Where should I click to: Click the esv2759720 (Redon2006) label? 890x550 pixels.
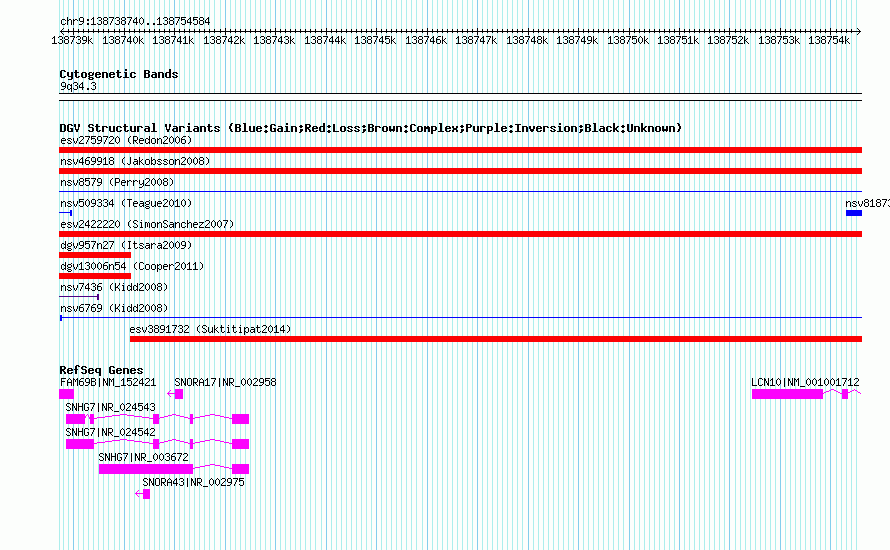coord(126,140)
